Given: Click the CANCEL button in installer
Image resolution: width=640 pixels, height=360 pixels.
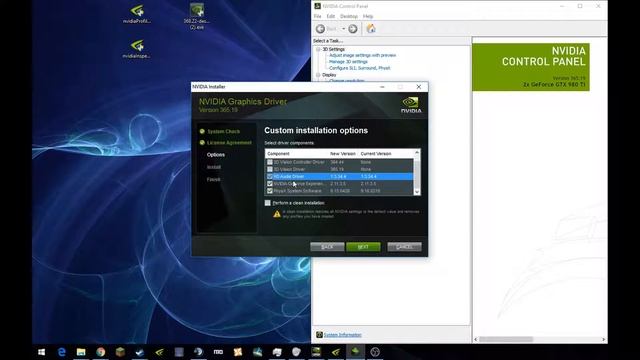Looking at the screenshot, I should tap(404, 247).
